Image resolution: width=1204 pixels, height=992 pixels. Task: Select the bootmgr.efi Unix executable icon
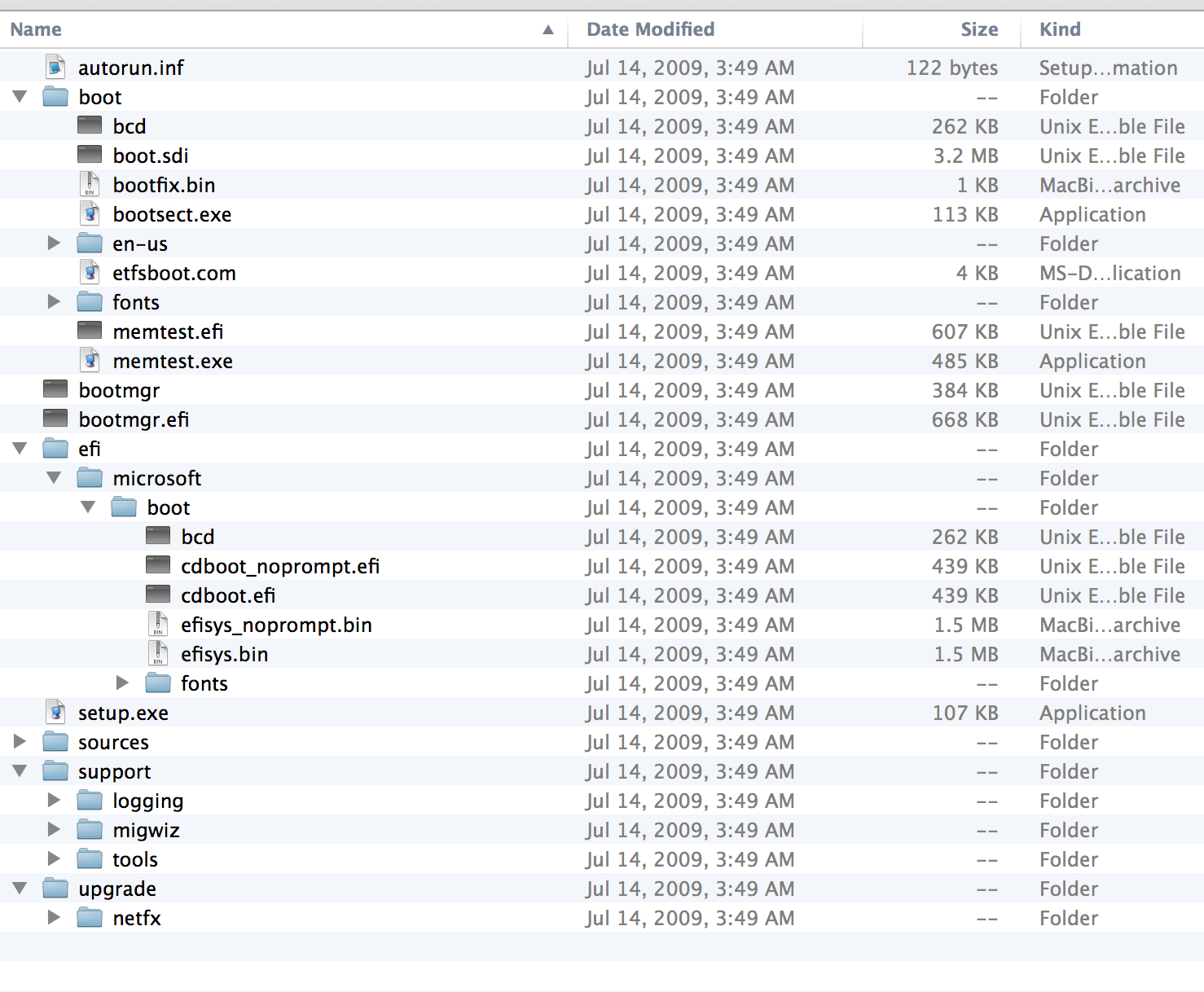coord(55,418)
